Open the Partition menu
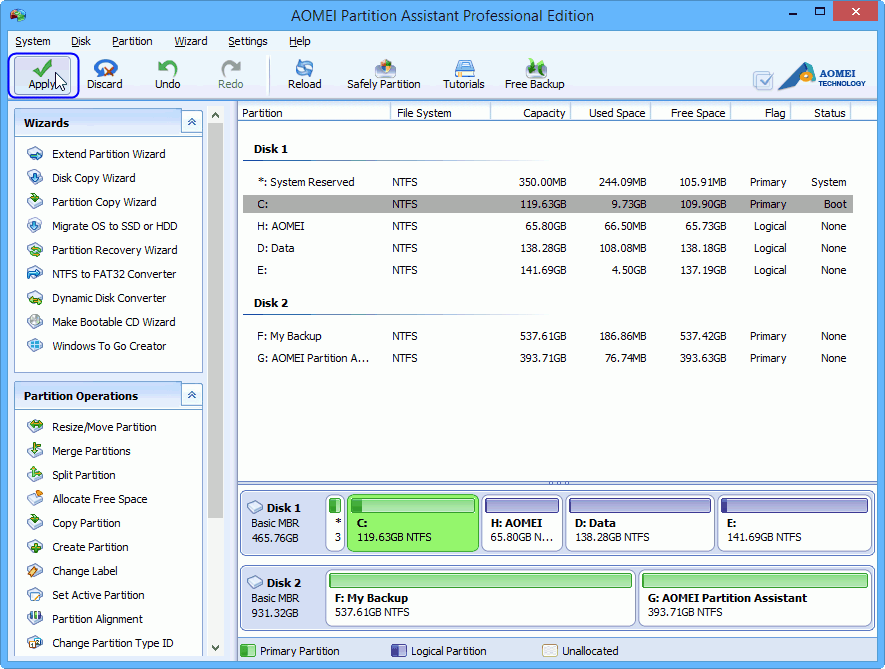The image size is (885, 669). (x=132, y=41)
